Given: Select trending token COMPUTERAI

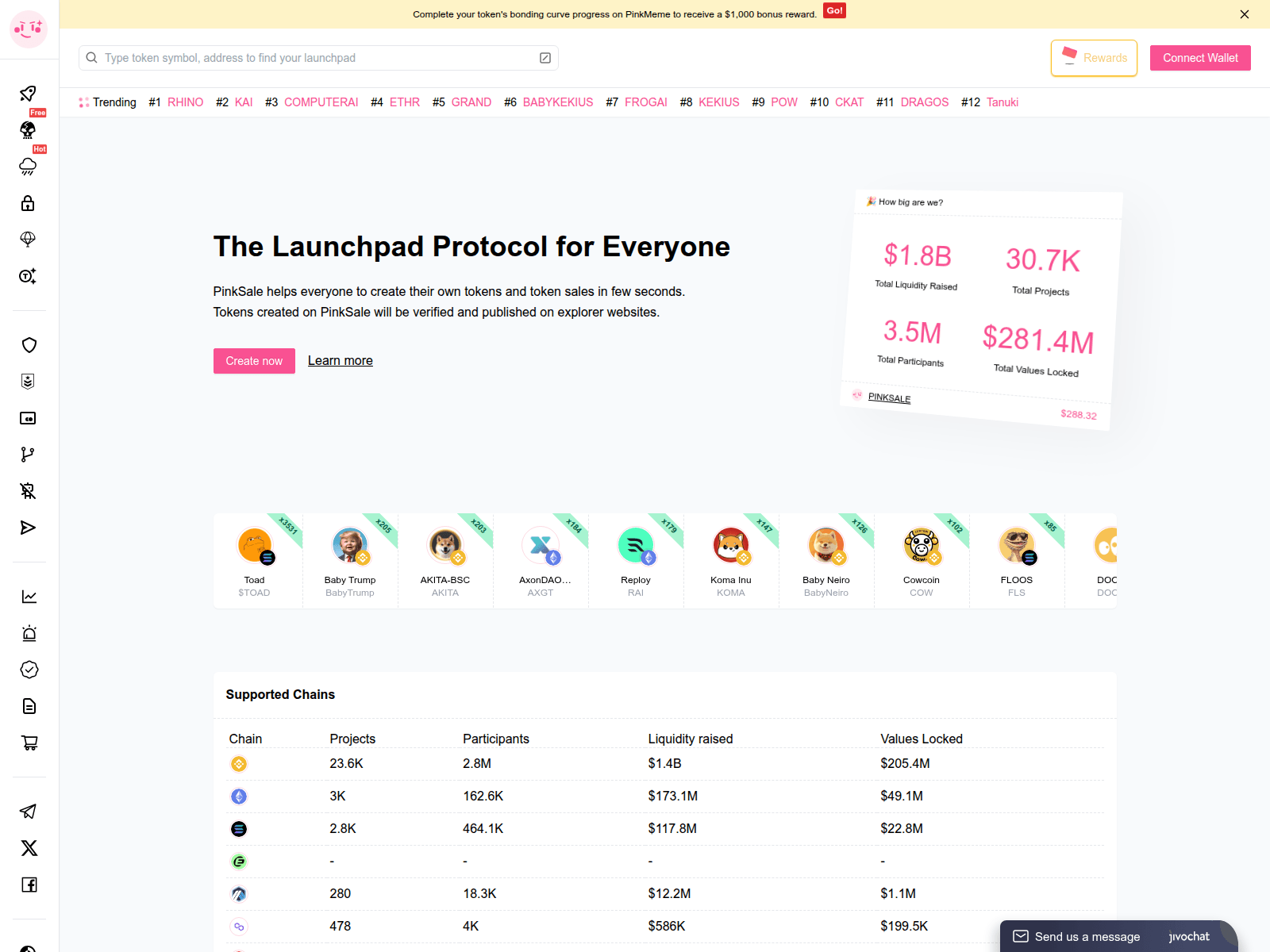Looking at the screenshot, I should pyautogui.click(x=321, y=102).
